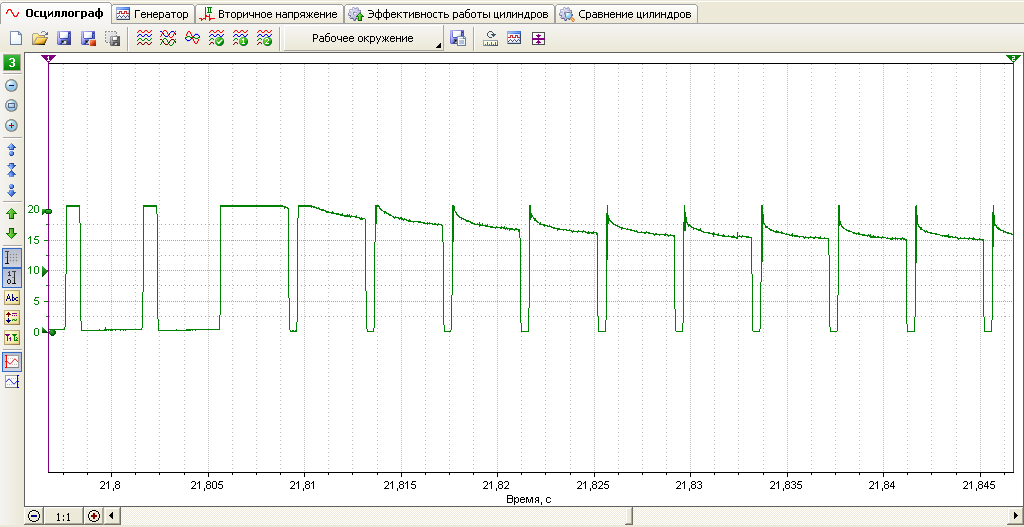This screenshot has height=527, width=1024.
Task: Click the red and blue sine wave icon
Action: coord(192,39)
